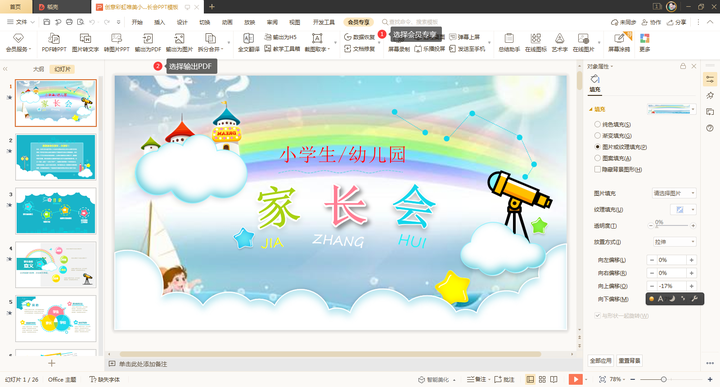Click the 输出为PDF ribbon button

click(x=148, y=42)
